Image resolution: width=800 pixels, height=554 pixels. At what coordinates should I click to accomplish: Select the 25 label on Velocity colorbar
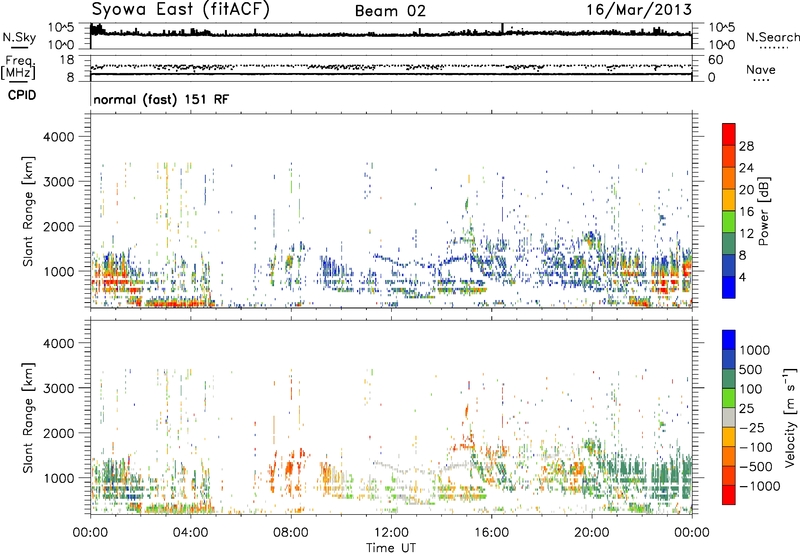[746, 409]
